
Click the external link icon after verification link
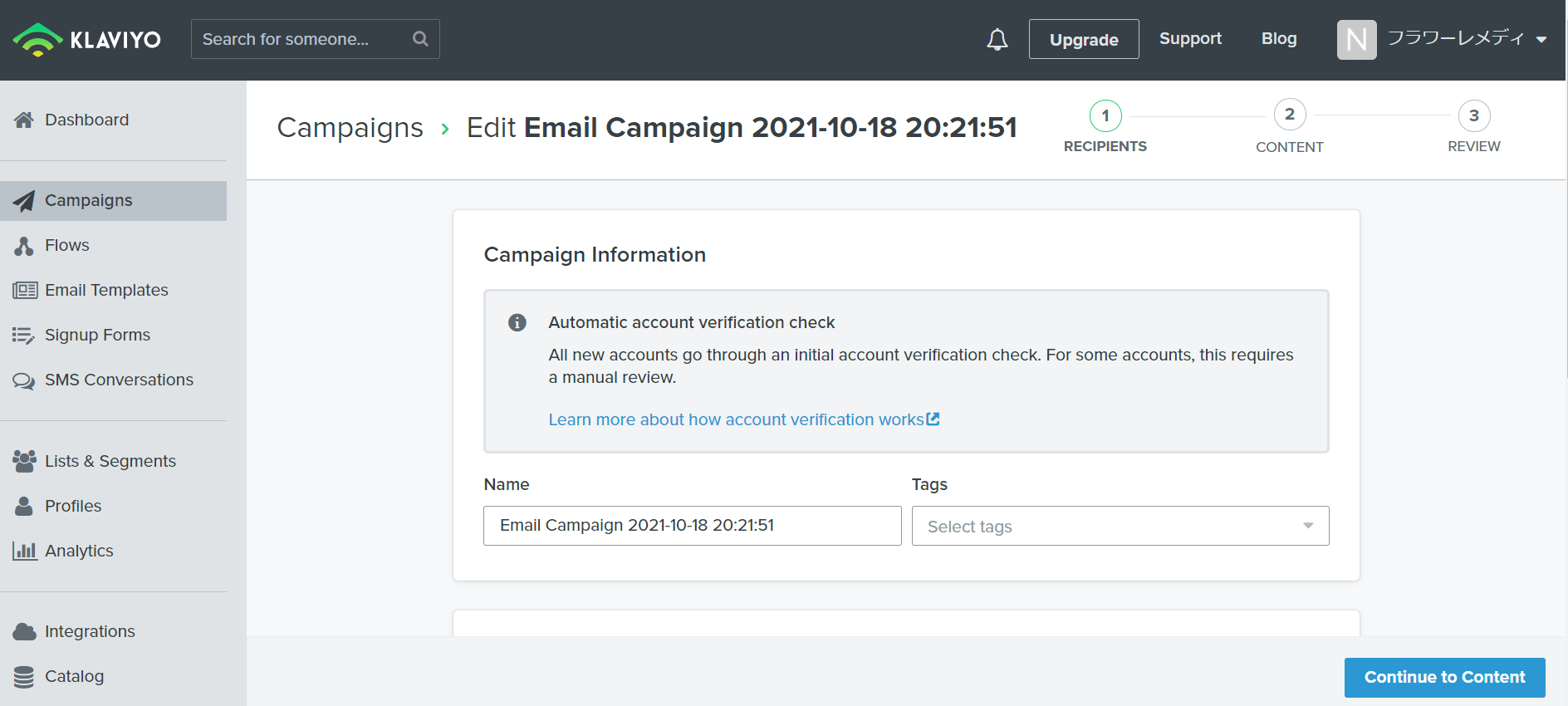933,419
